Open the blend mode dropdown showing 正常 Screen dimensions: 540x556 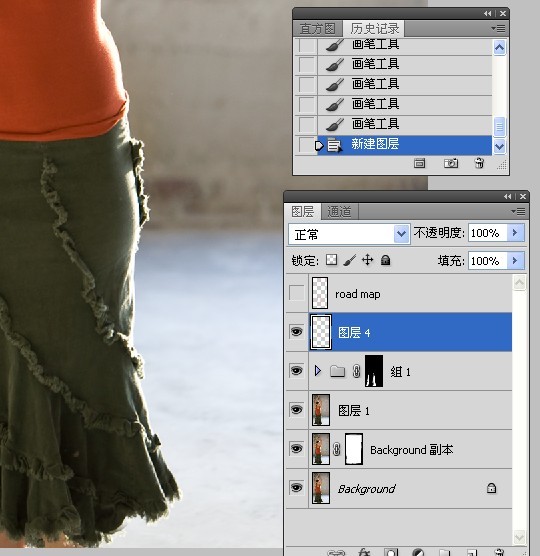[x=349, y=234]
